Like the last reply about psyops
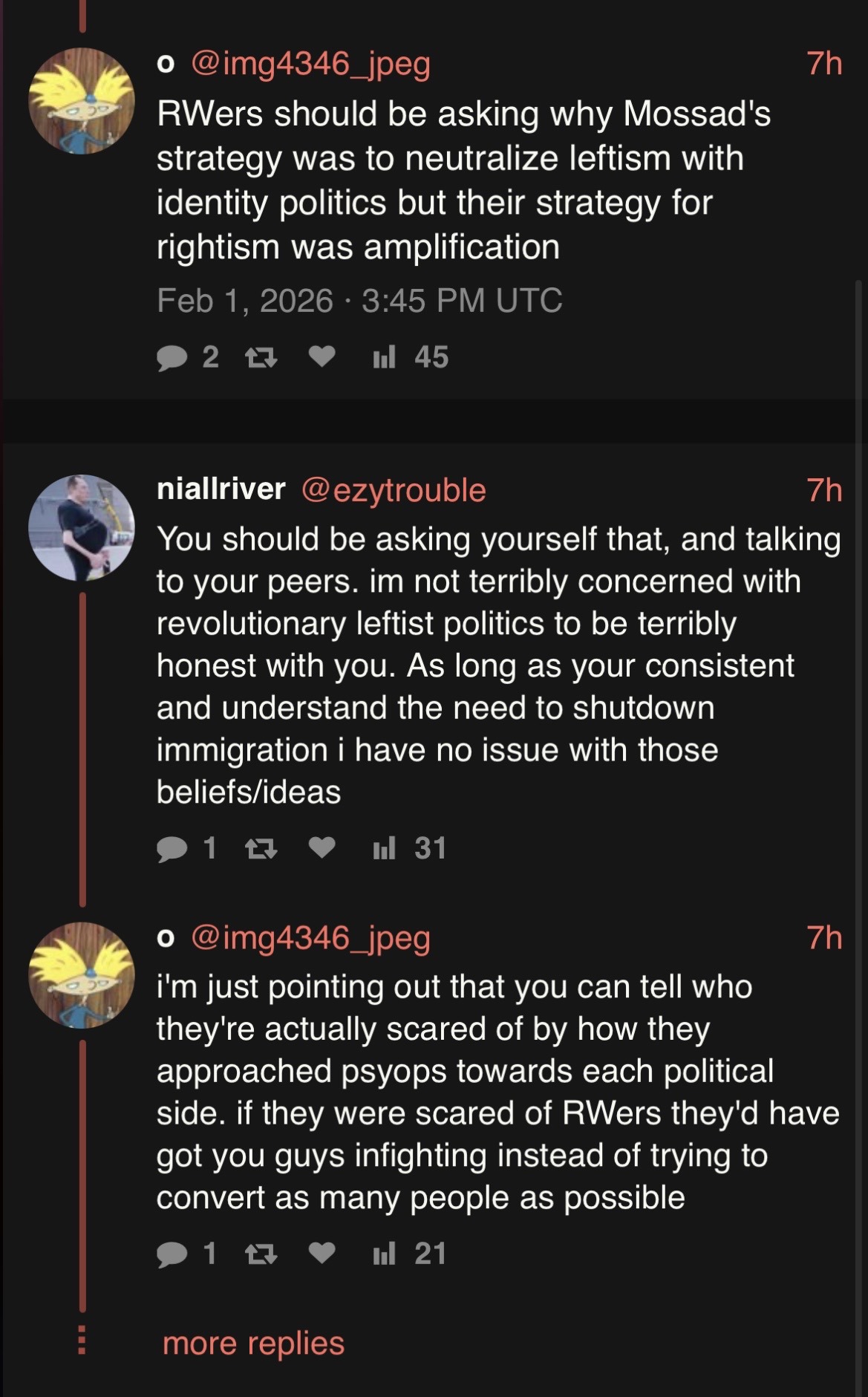 pos(321,1254)
